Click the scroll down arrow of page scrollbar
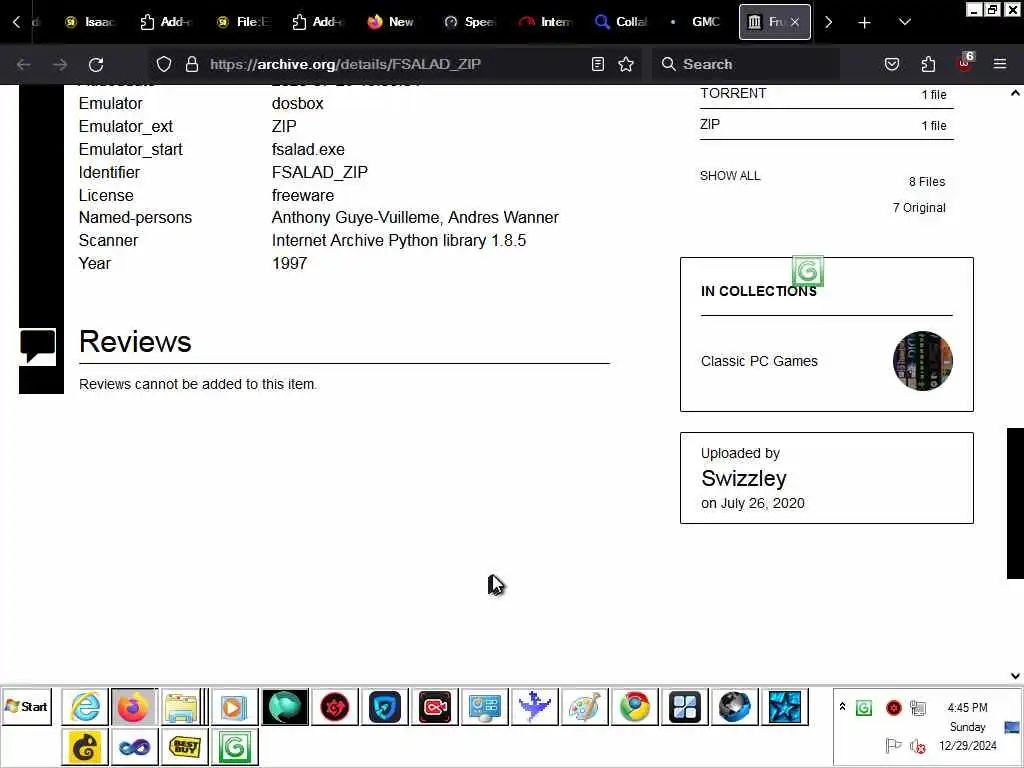1024x768 pixels. click(x=1015, y=676)
